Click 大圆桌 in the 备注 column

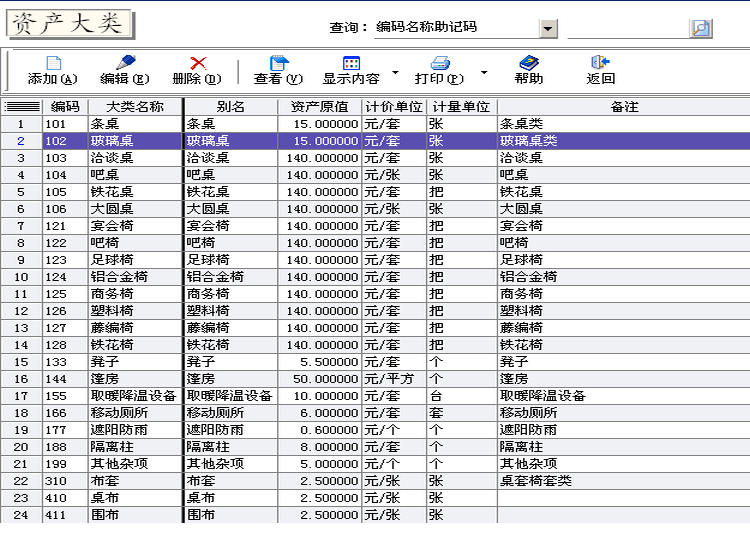(624, 209)
